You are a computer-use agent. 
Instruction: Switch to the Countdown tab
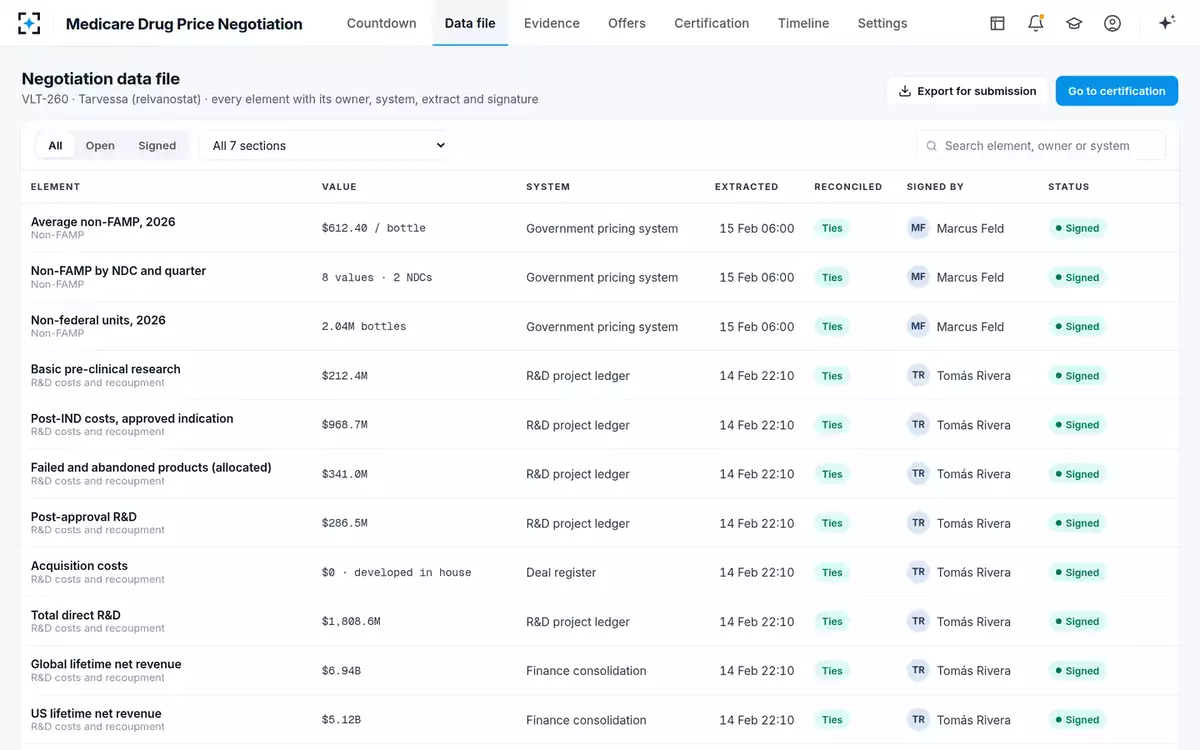[x=382, y=23]
